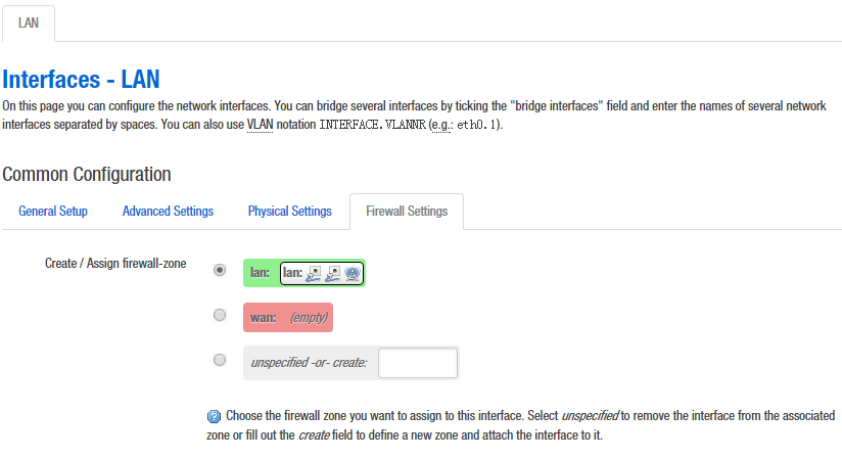Click the LAN interface tab at top
Viewport: 842px width, 458px height.
point(28,23)
